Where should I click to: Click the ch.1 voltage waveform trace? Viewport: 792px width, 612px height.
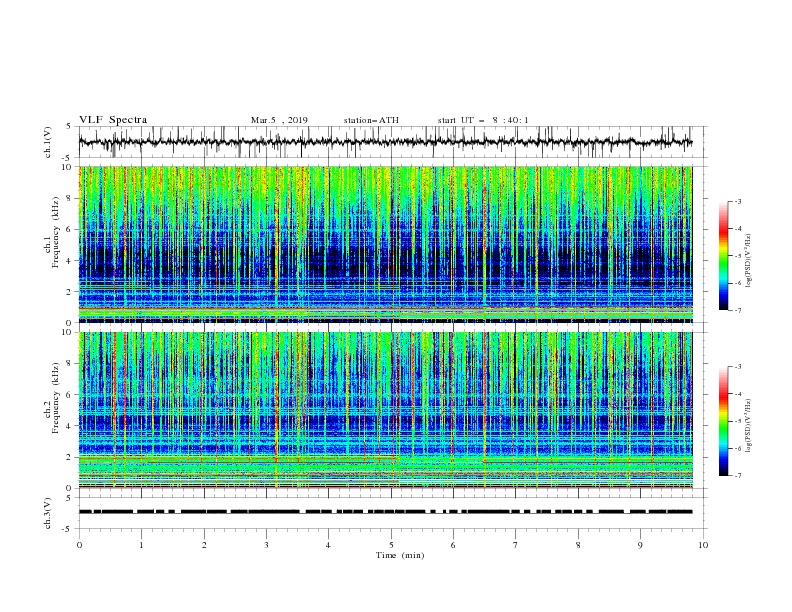385,142
